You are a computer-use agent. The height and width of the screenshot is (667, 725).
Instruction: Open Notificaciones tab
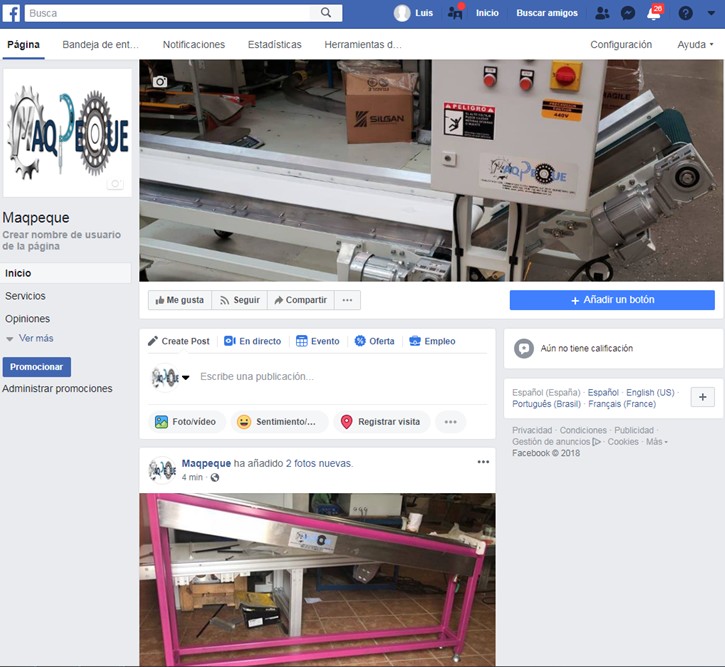[194, 45]
